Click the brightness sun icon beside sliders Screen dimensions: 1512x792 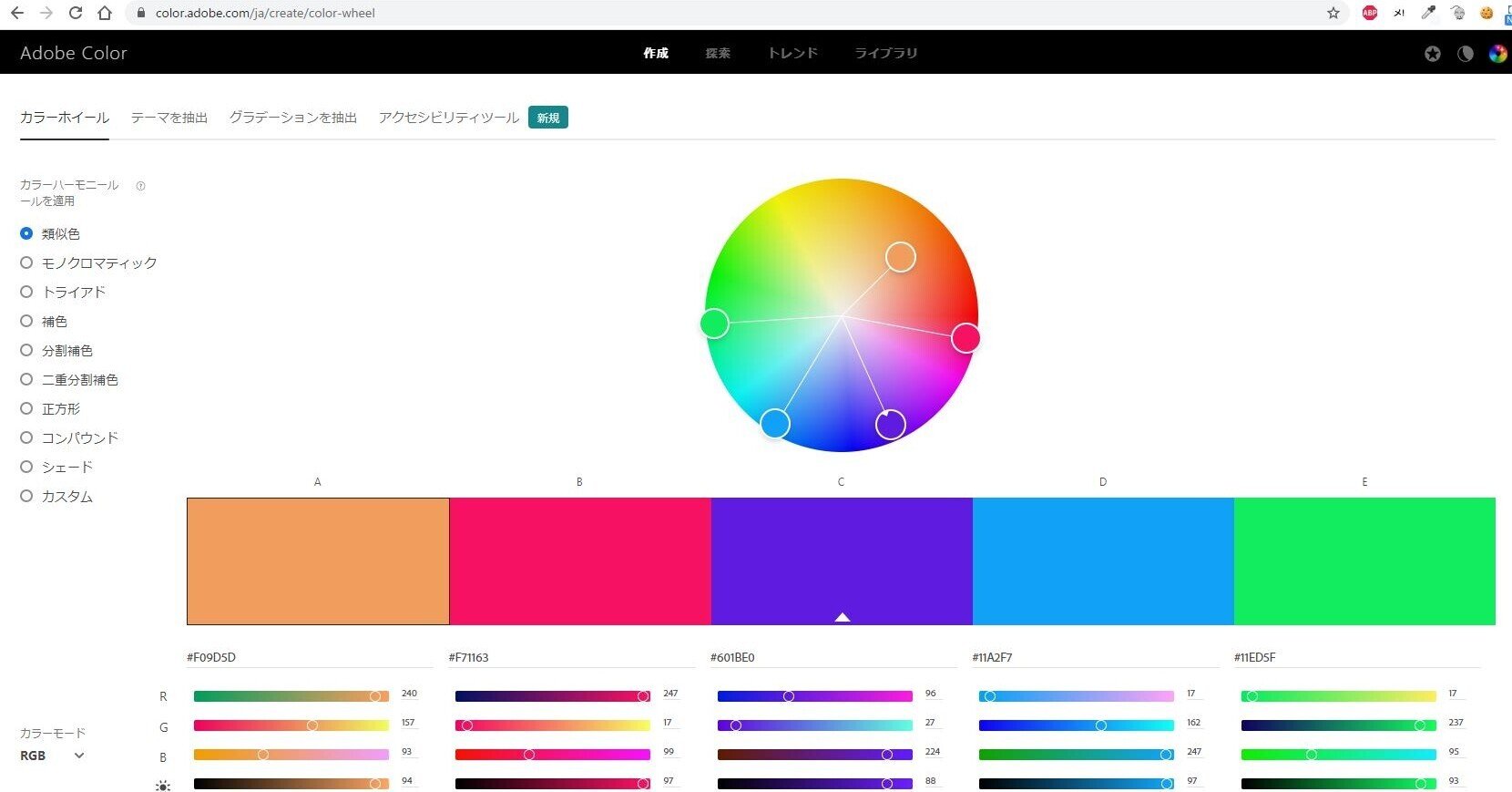[163, 785]
